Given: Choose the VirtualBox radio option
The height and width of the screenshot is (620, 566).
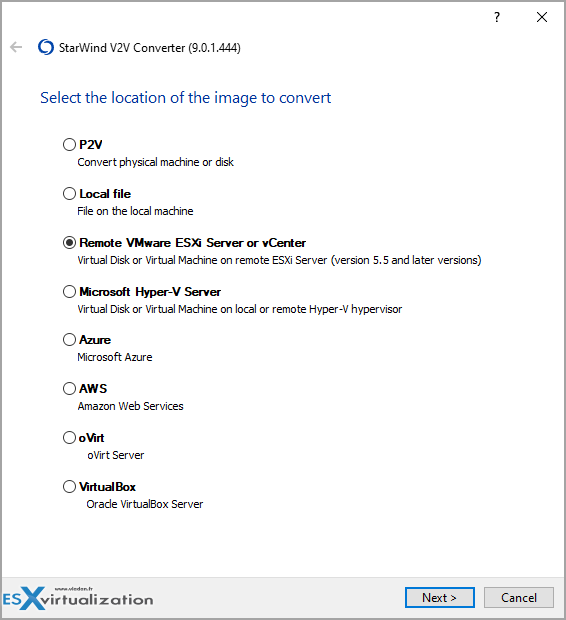Looking at the screenshot, I should click(69, 486).
